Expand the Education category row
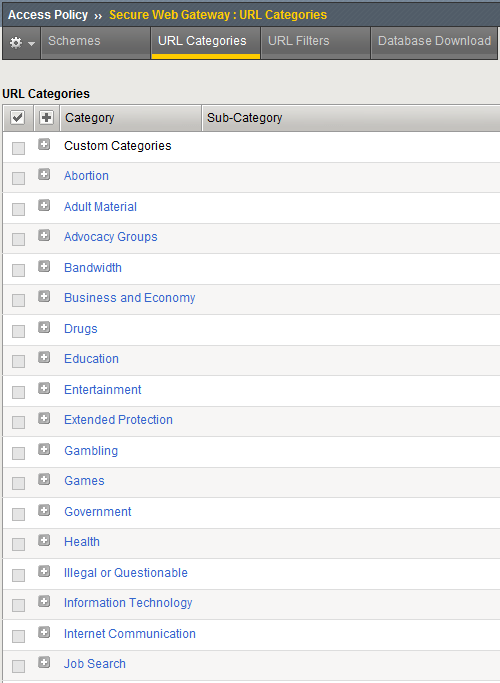Image resolution: width=500 pixels, height=683 pixels. [44, 358]
